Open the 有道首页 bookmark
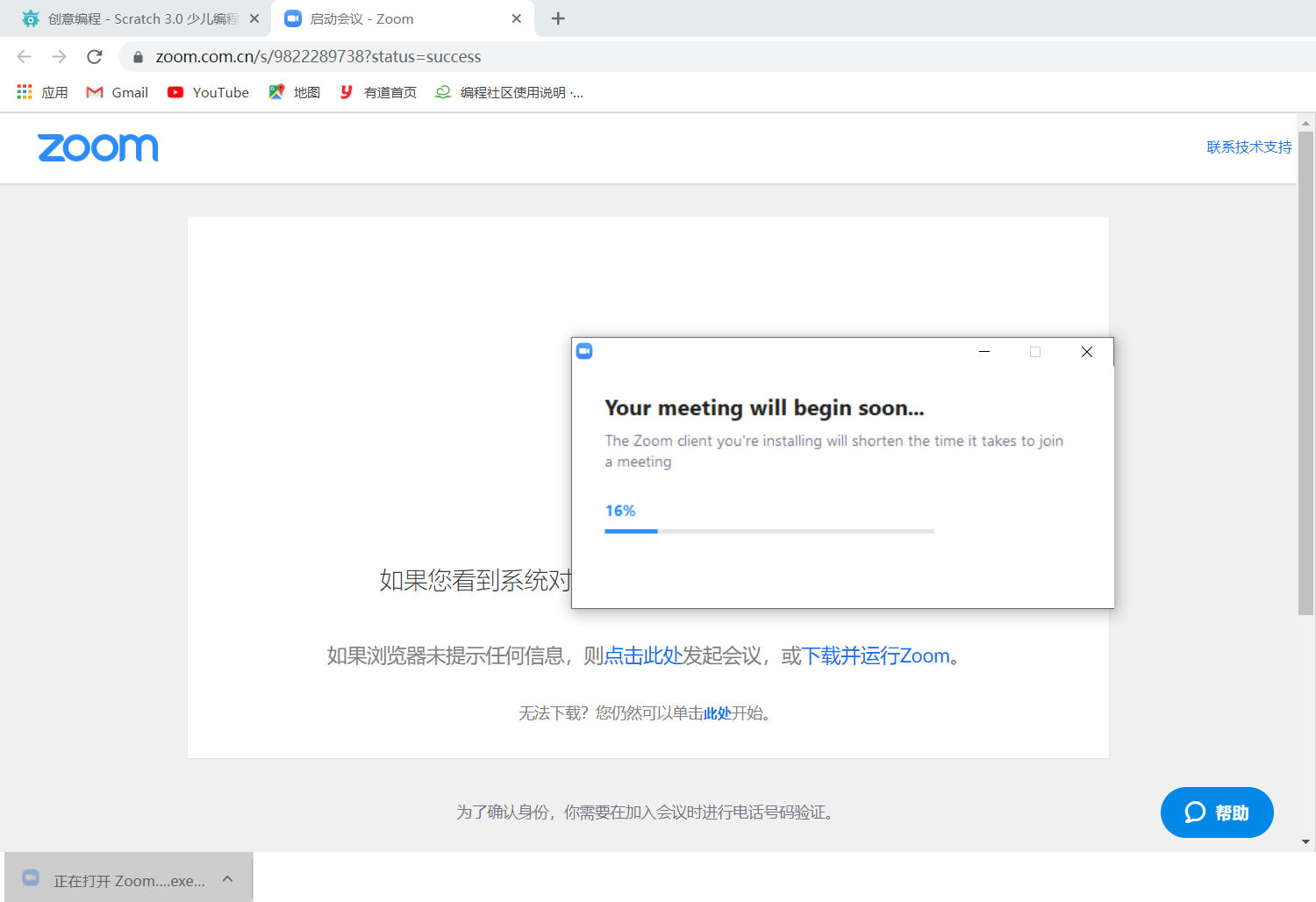Image resolution: width=1316 pixels, height=902 pixels. [x=378, y=92]
